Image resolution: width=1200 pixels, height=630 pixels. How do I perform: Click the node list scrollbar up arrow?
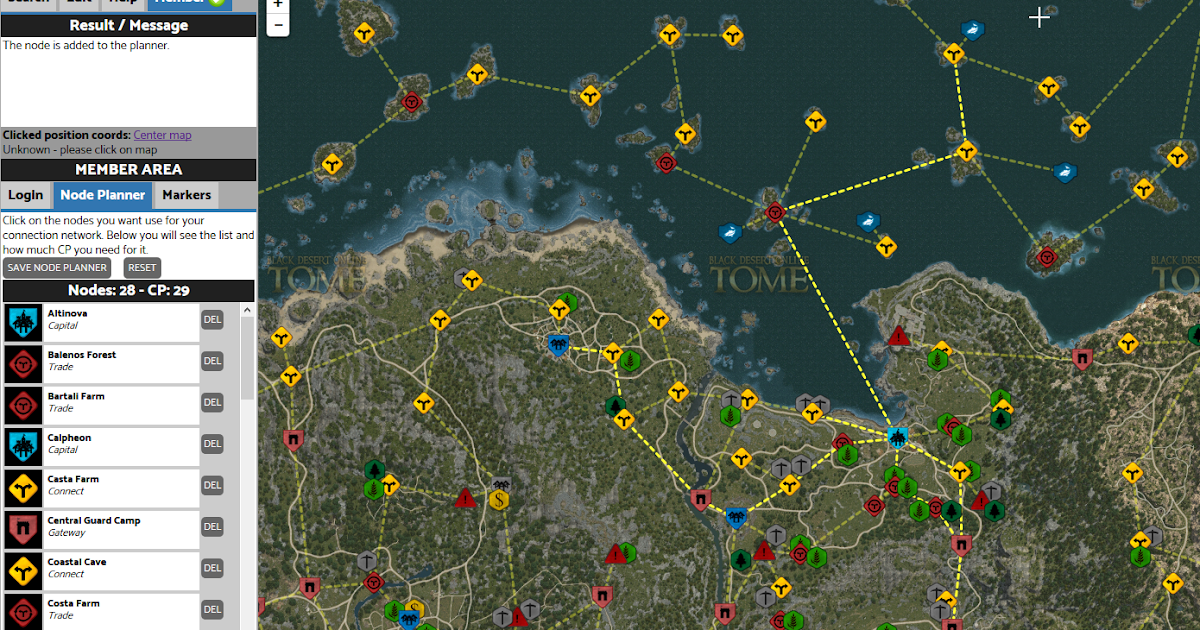248,311
